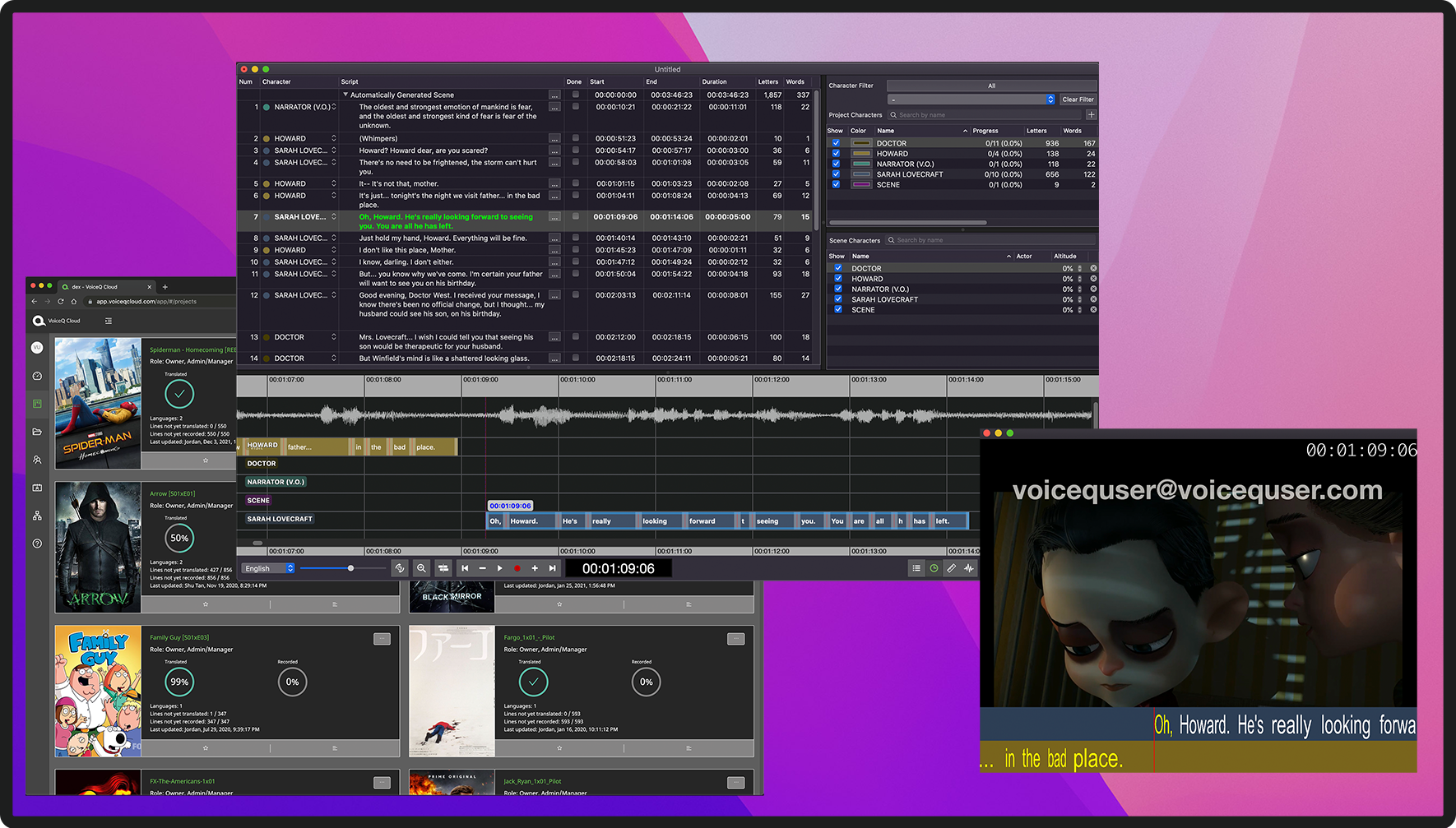Open the folder icon in VoiceQ Cloud sidebar
Viewport: 1456px width, 828px height.
pos(37,432)
